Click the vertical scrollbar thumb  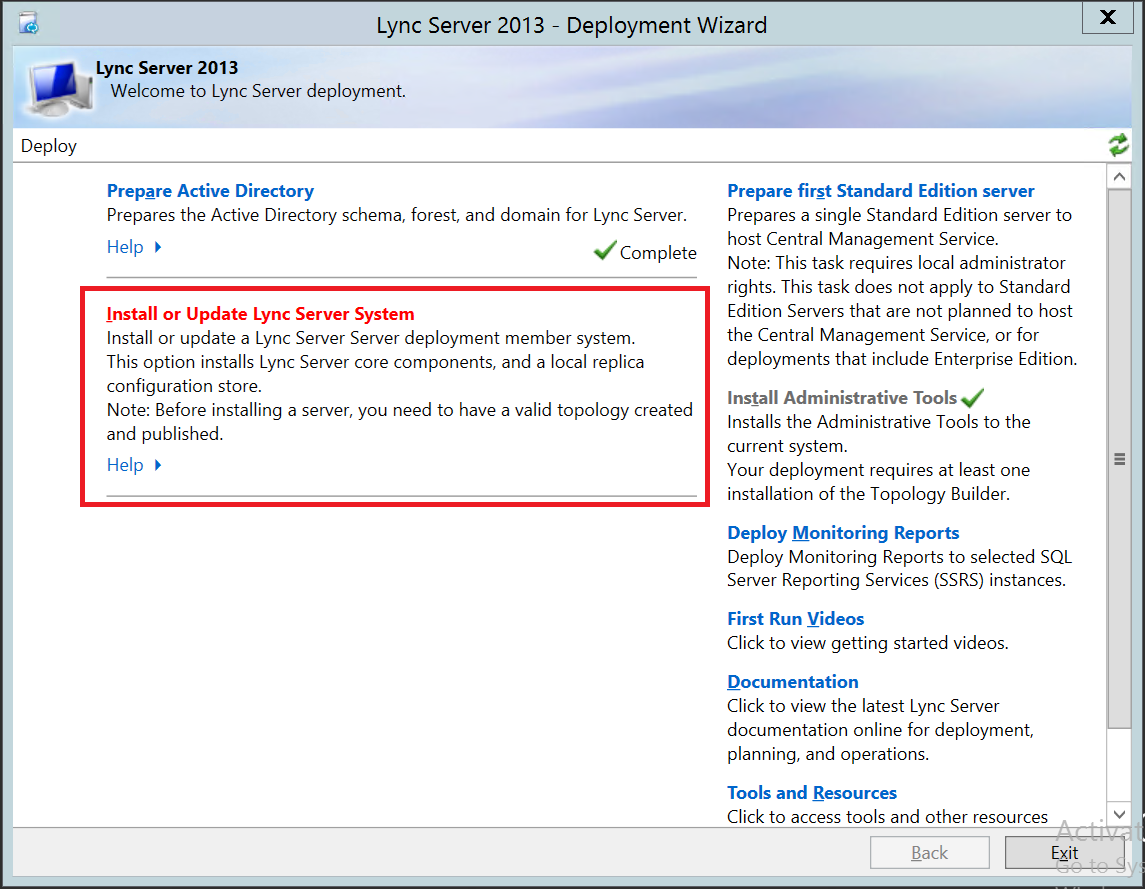[1119, 459]
